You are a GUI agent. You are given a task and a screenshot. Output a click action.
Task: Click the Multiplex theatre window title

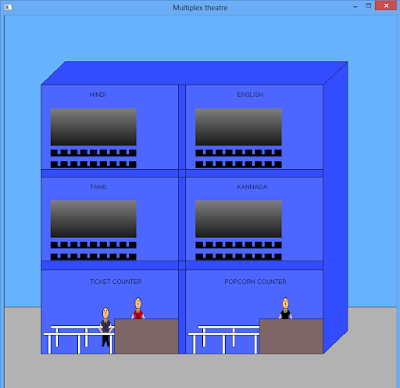point(200,8)
